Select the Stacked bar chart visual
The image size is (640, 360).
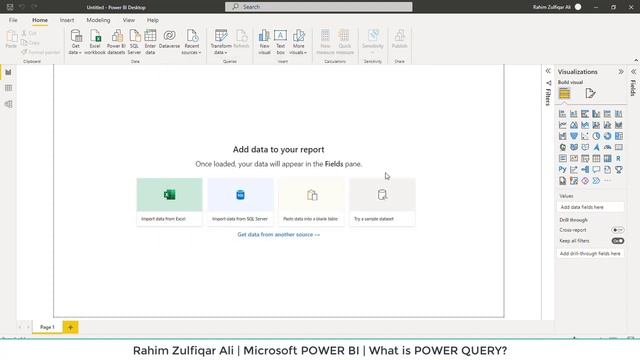point(562,113)
